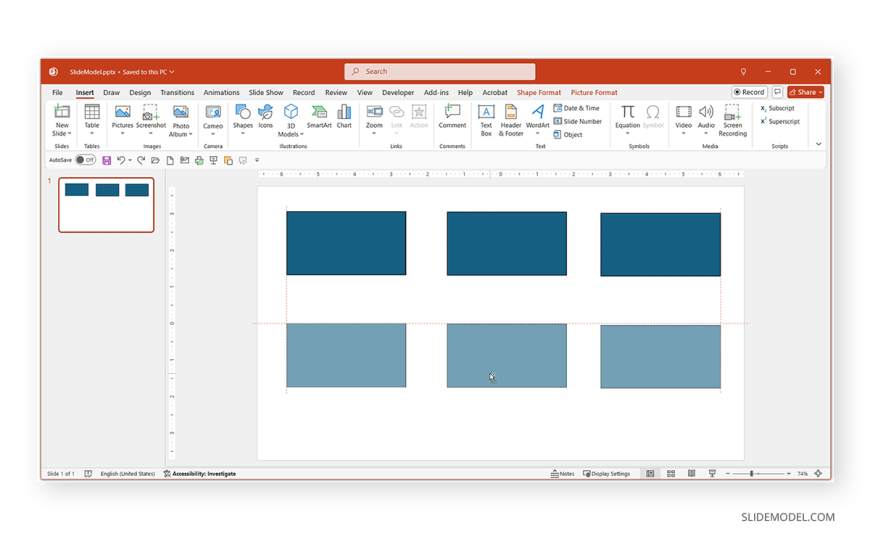Click the Screenshot tool icon

[x=150, y=112]
